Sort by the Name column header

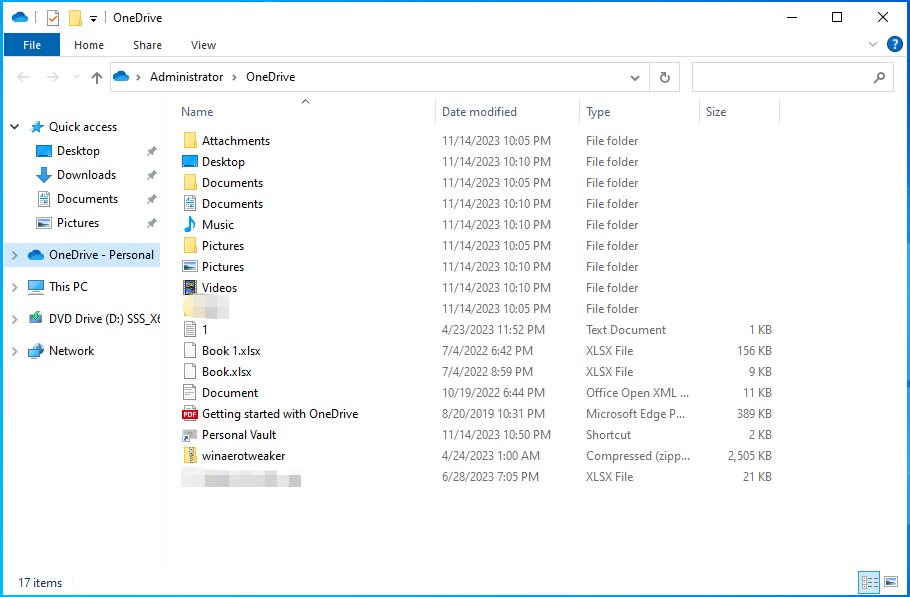197,111
